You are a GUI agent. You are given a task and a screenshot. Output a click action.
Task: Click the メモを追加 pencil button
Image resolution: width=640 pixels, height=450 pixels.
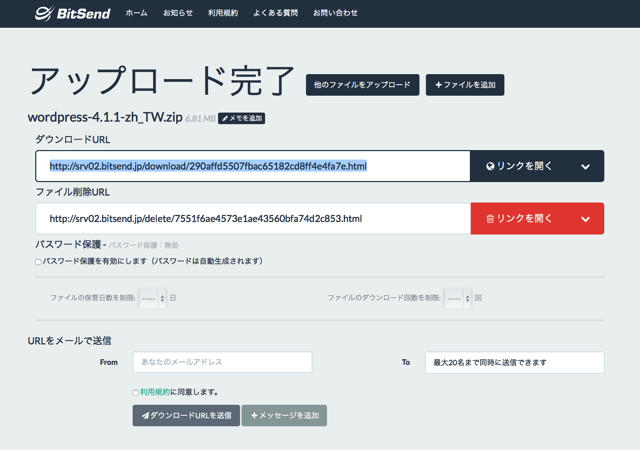pyautogui.click(x=242, y=118)
